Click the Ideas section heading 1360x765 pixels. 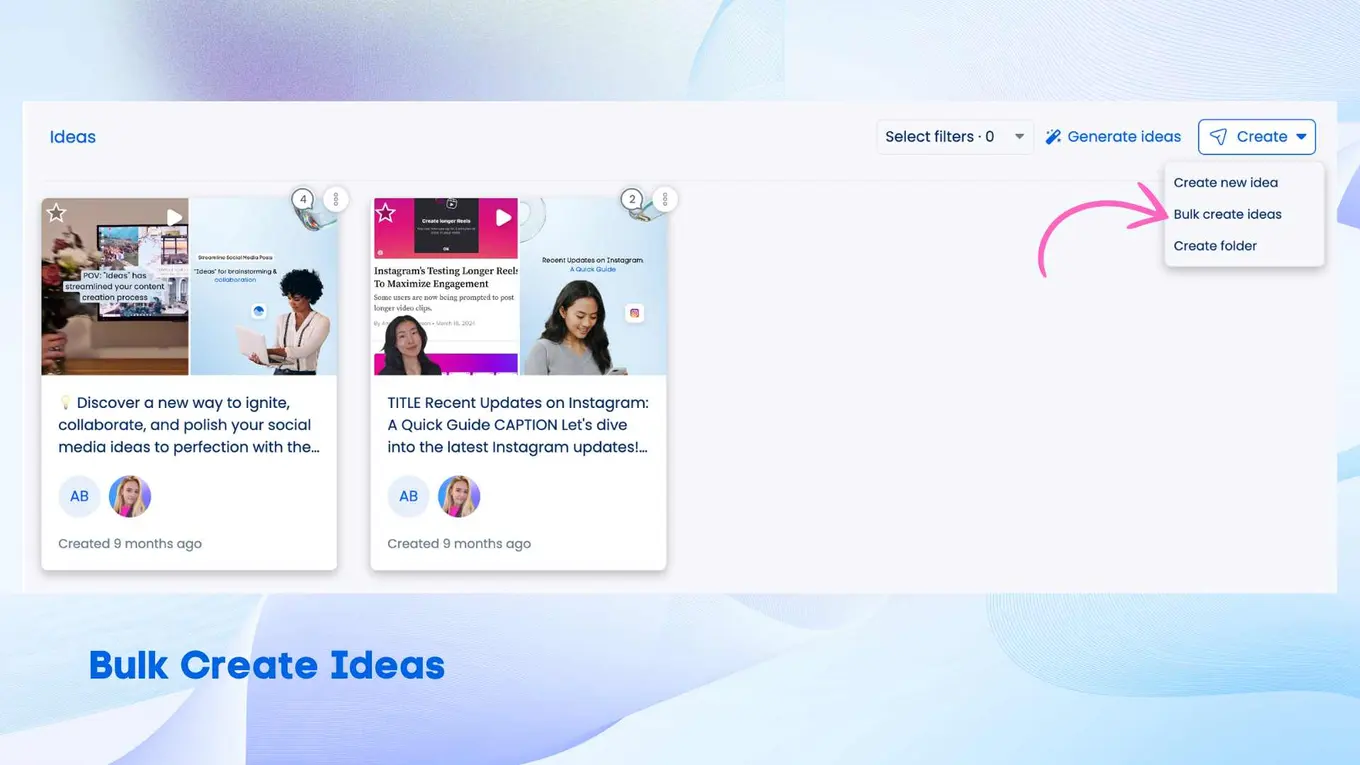(73, 137)
